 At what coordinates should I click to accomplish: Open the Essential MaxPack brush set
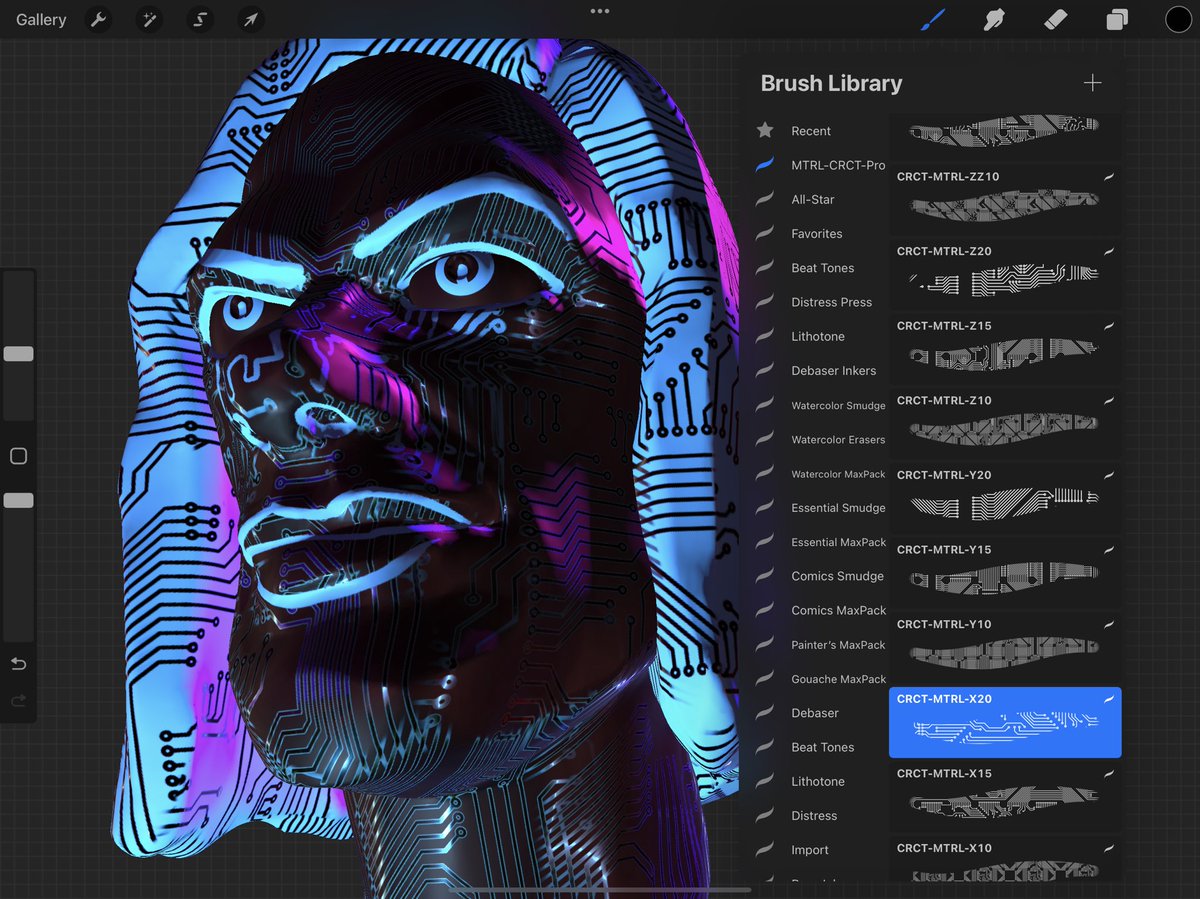click(839, 542)
